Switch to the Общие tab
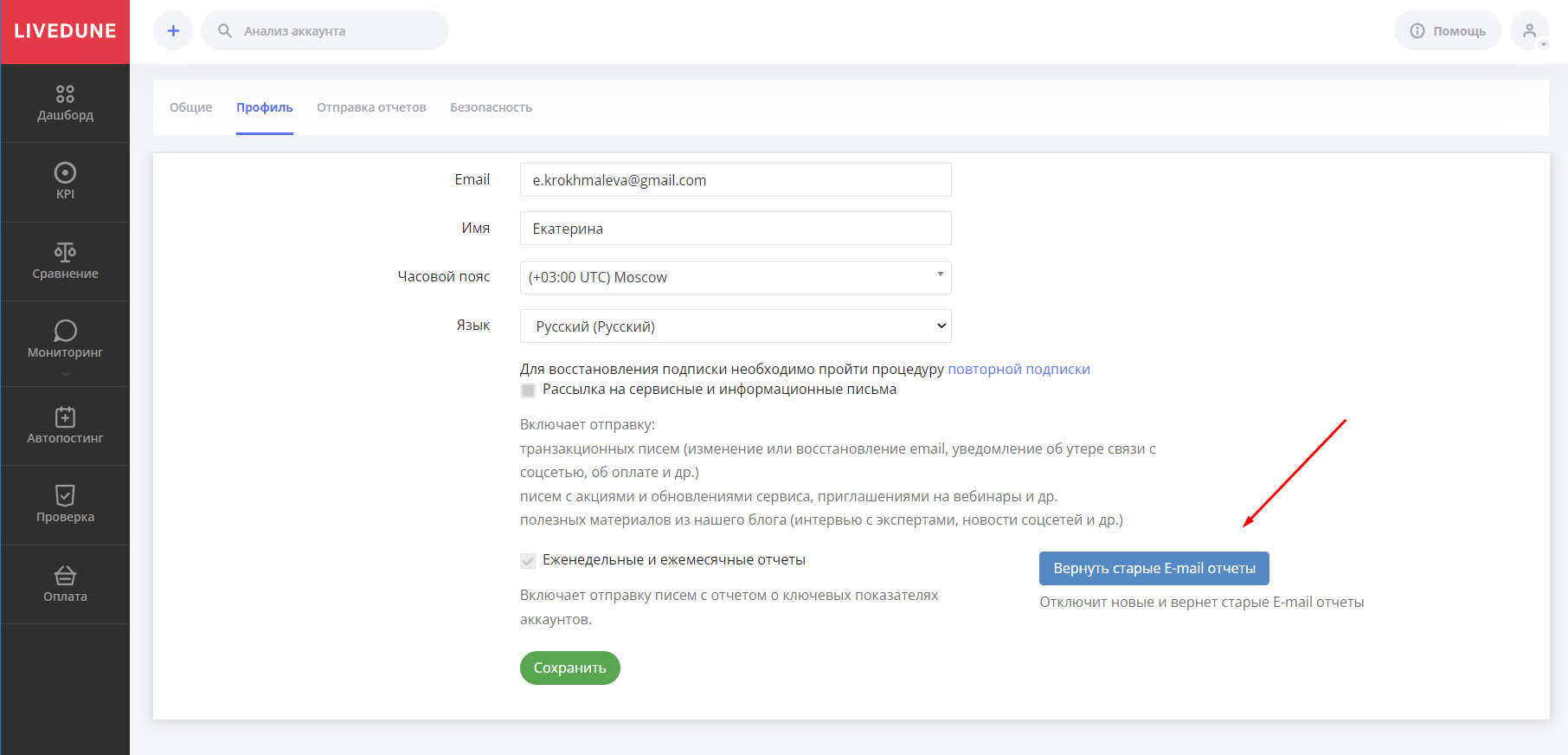The width and height of the screenshot is (1568, 755). 190,107
